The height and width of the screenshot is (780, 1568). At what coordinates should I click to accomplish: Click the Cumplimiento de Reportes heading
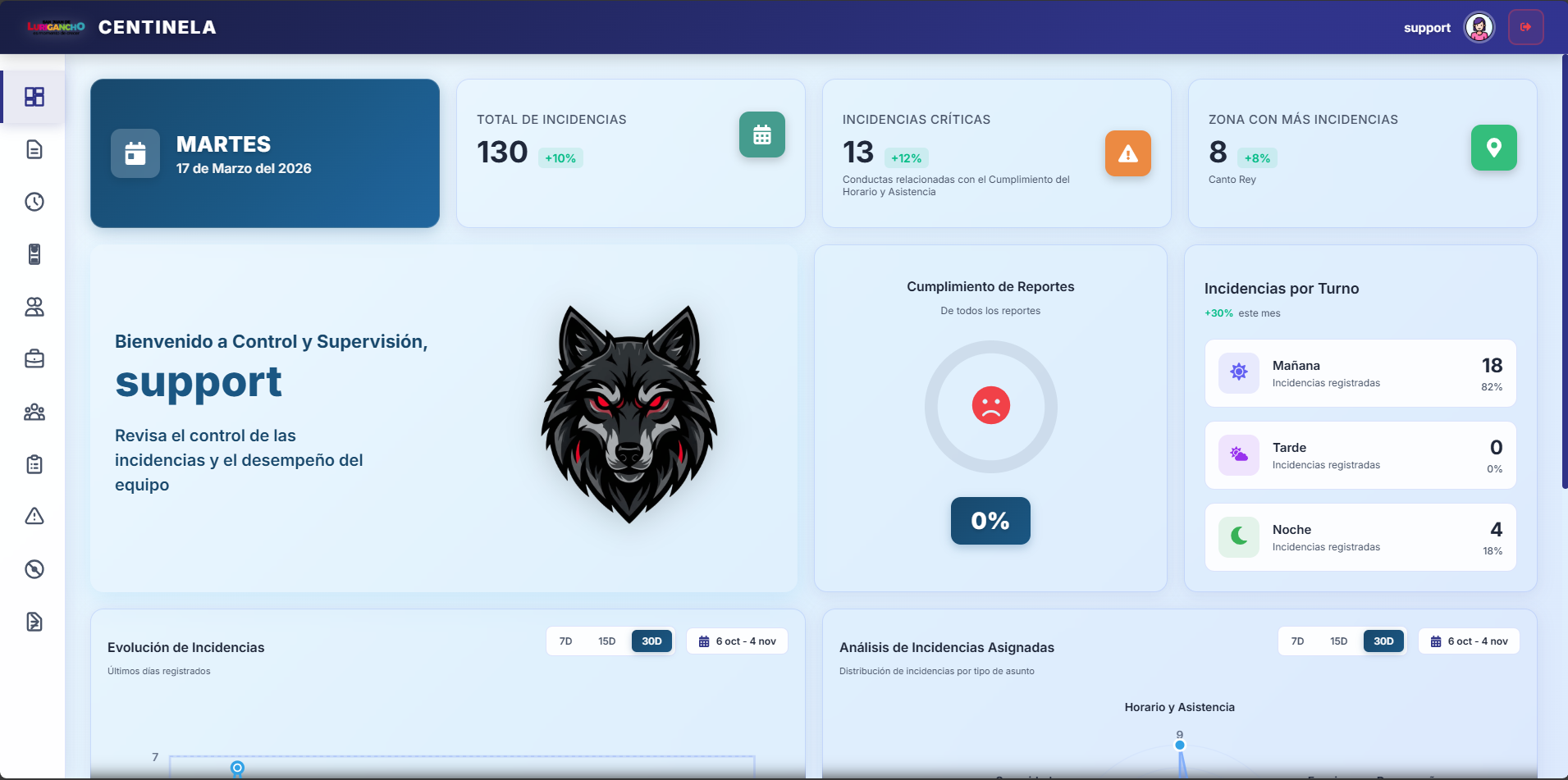click(x=990, y=286)
